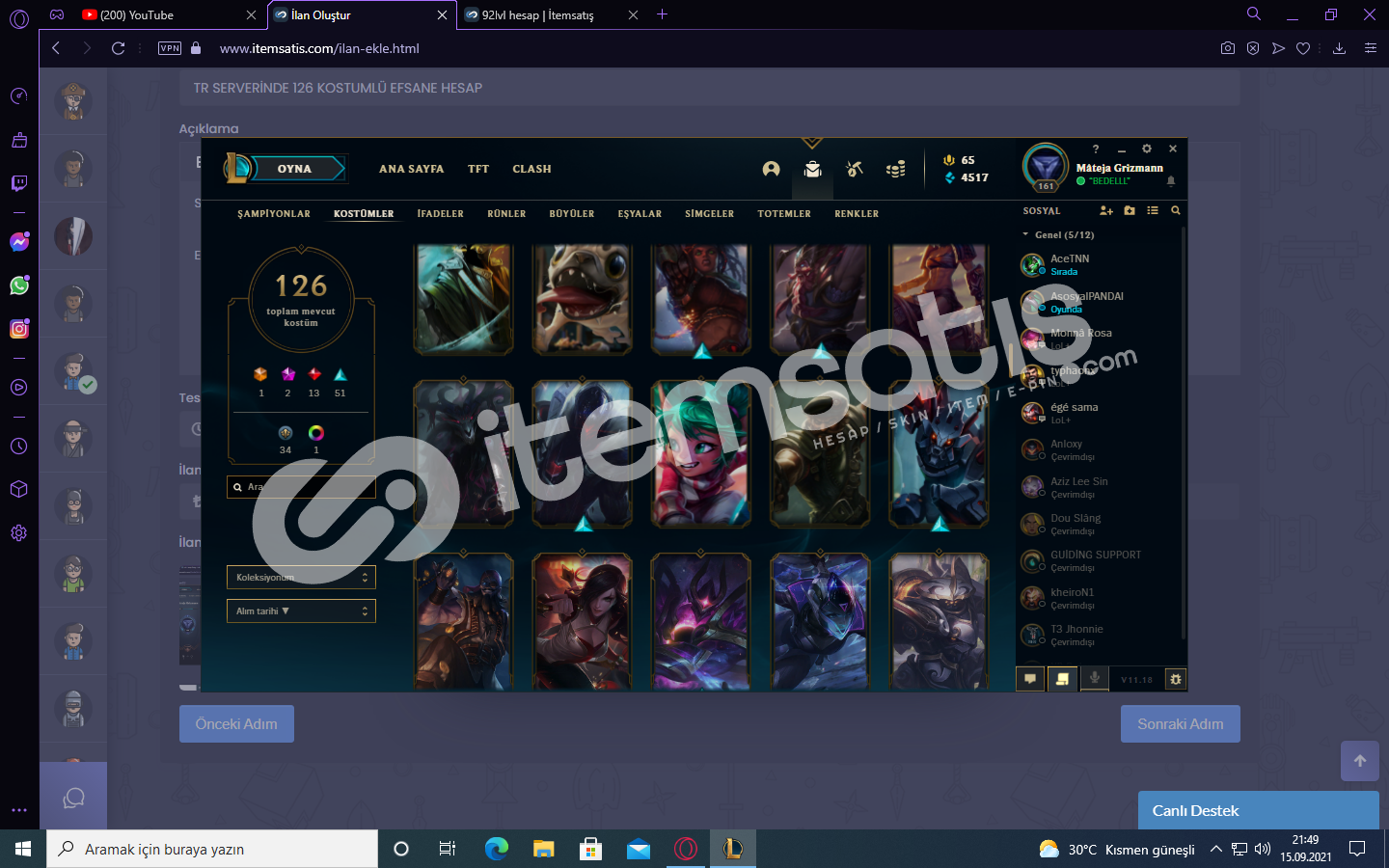Search tabs with the magnifier icon
The width and height of the screenshot is (1389, 868).
coord(1254,14)
